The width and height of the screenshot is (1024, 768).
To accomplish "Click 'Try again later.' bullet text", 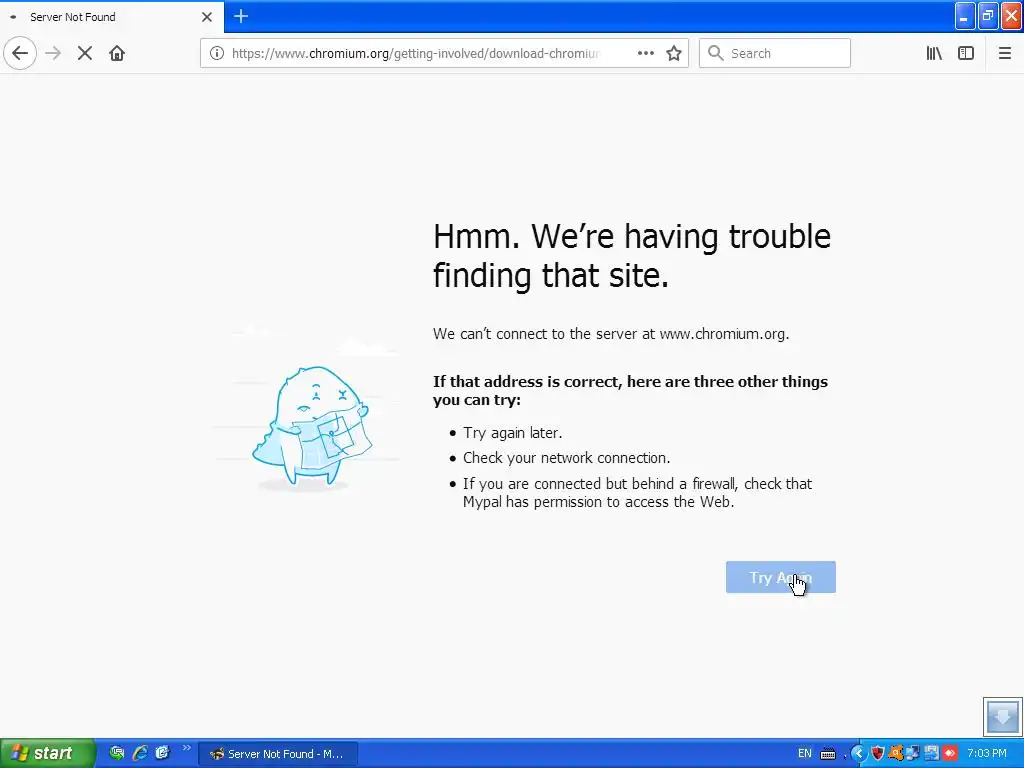I will [x=513, y=433].
